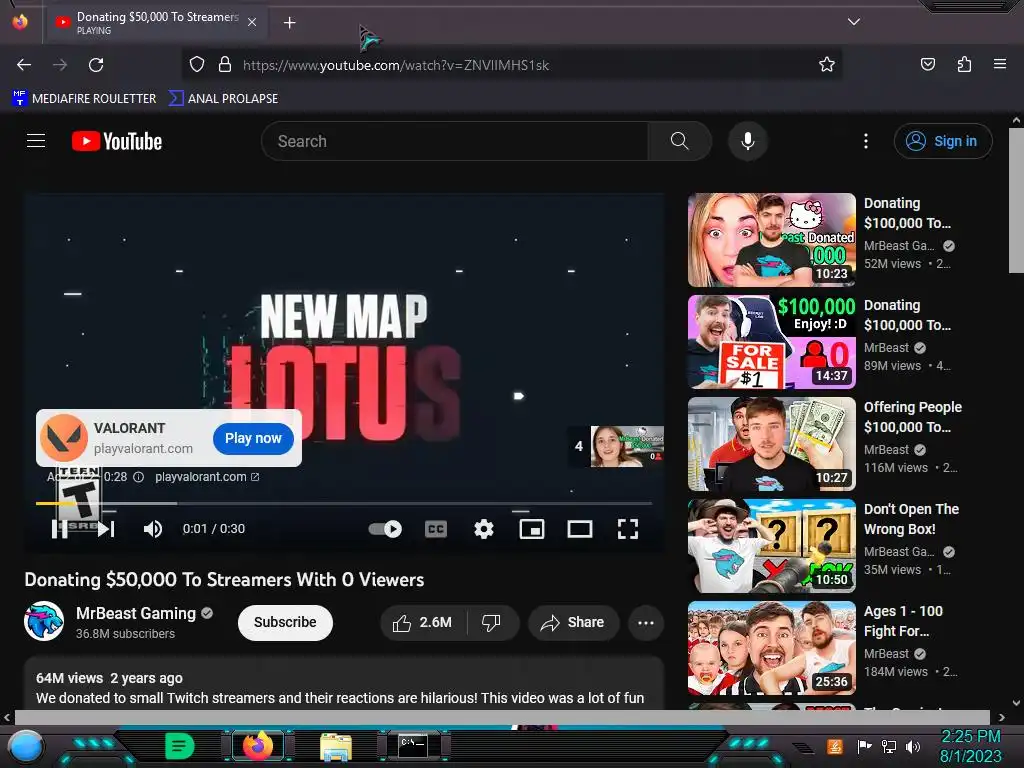Click the search magnifier button
The height and width of the screenshot is (768, 1024).
[679, 141]
